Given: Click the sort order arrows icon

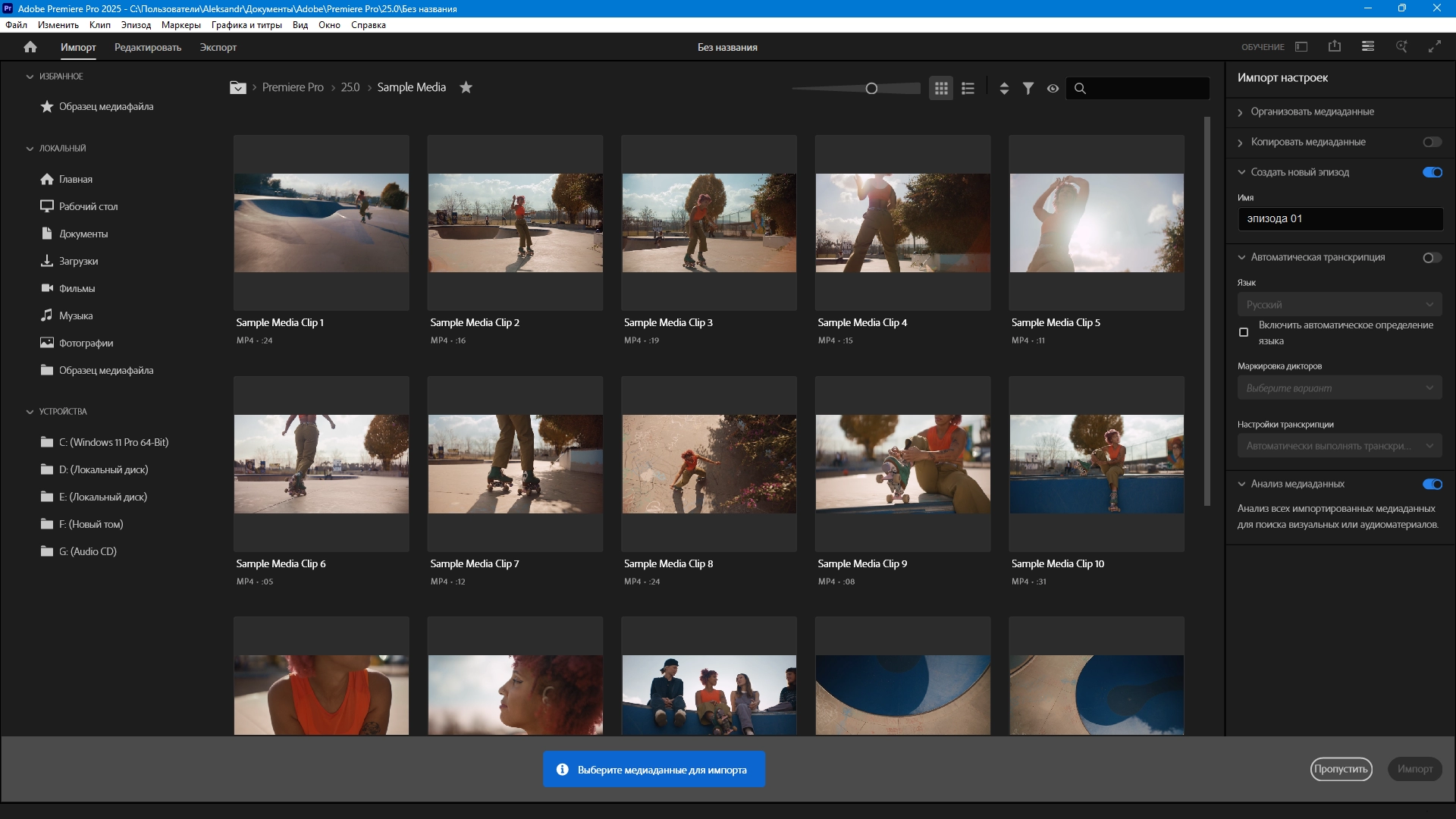Looking at the screenshot, I should 1004,89.
